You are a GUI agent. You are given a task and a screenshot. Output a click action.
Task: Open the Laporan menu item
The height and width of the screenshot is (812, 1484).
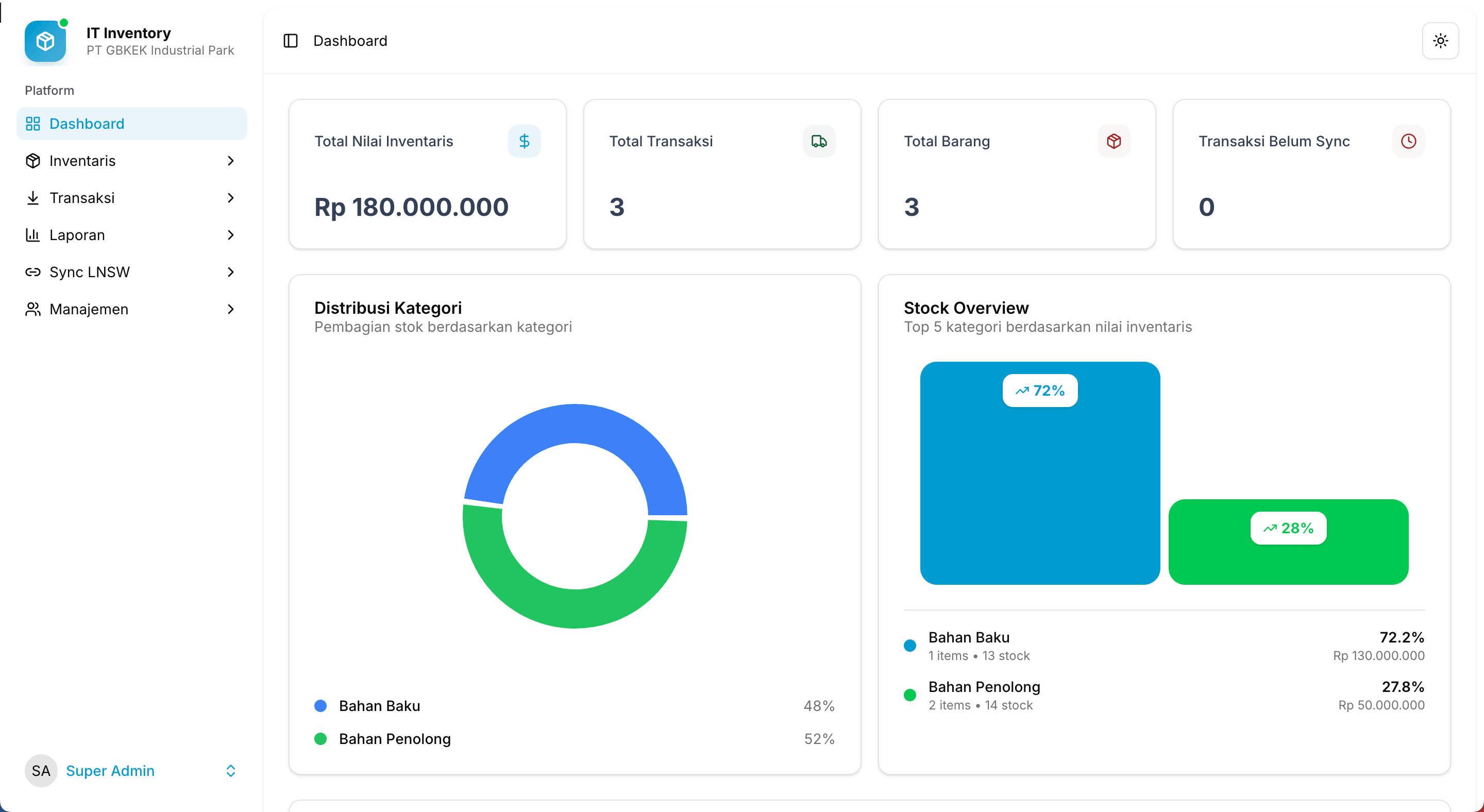click(x=132, y=235)
